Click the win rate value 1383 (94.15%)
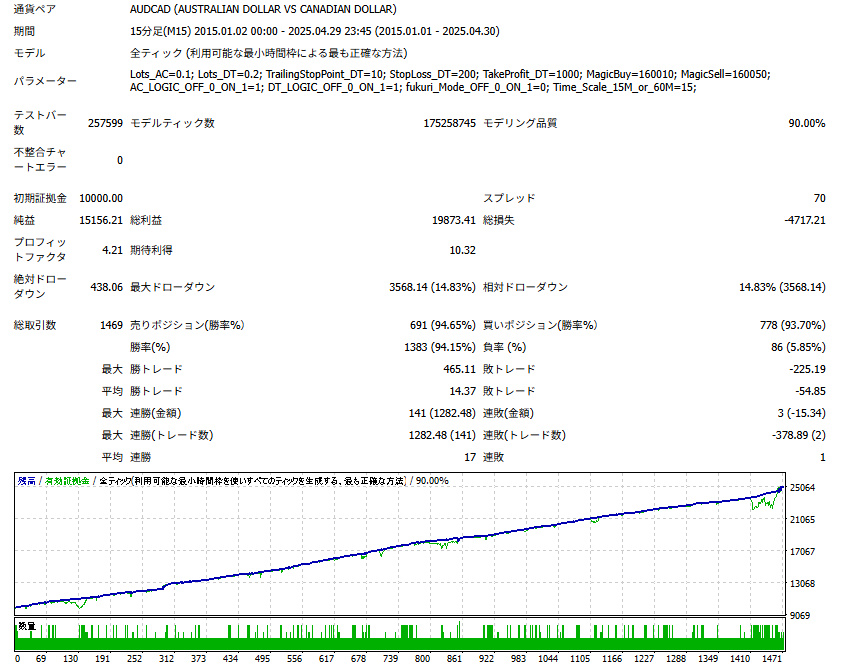The width and height of the screenshot is (841, 669). point(440,347)
